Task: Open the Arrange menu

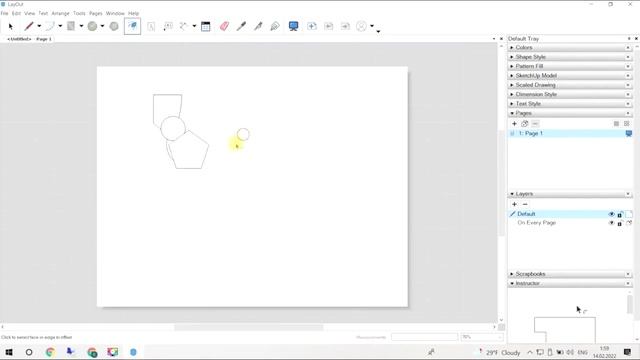Action: (x=60, y=13)
